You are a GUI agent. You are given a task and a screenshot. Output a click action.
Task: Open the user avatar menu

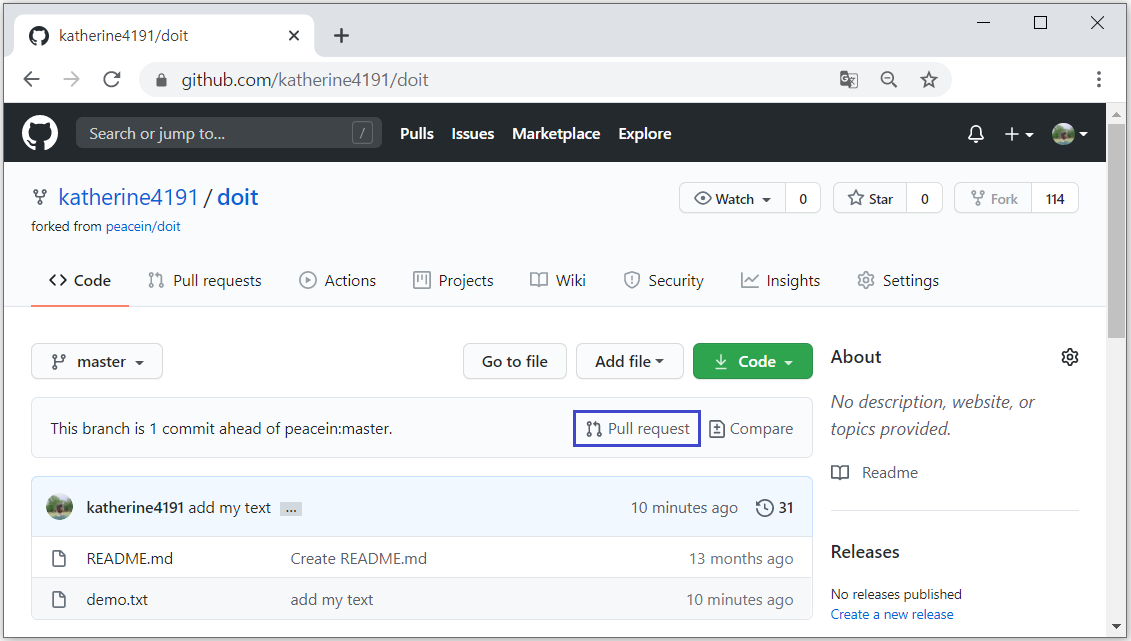pyautogui.click(x=1070, y=133)
